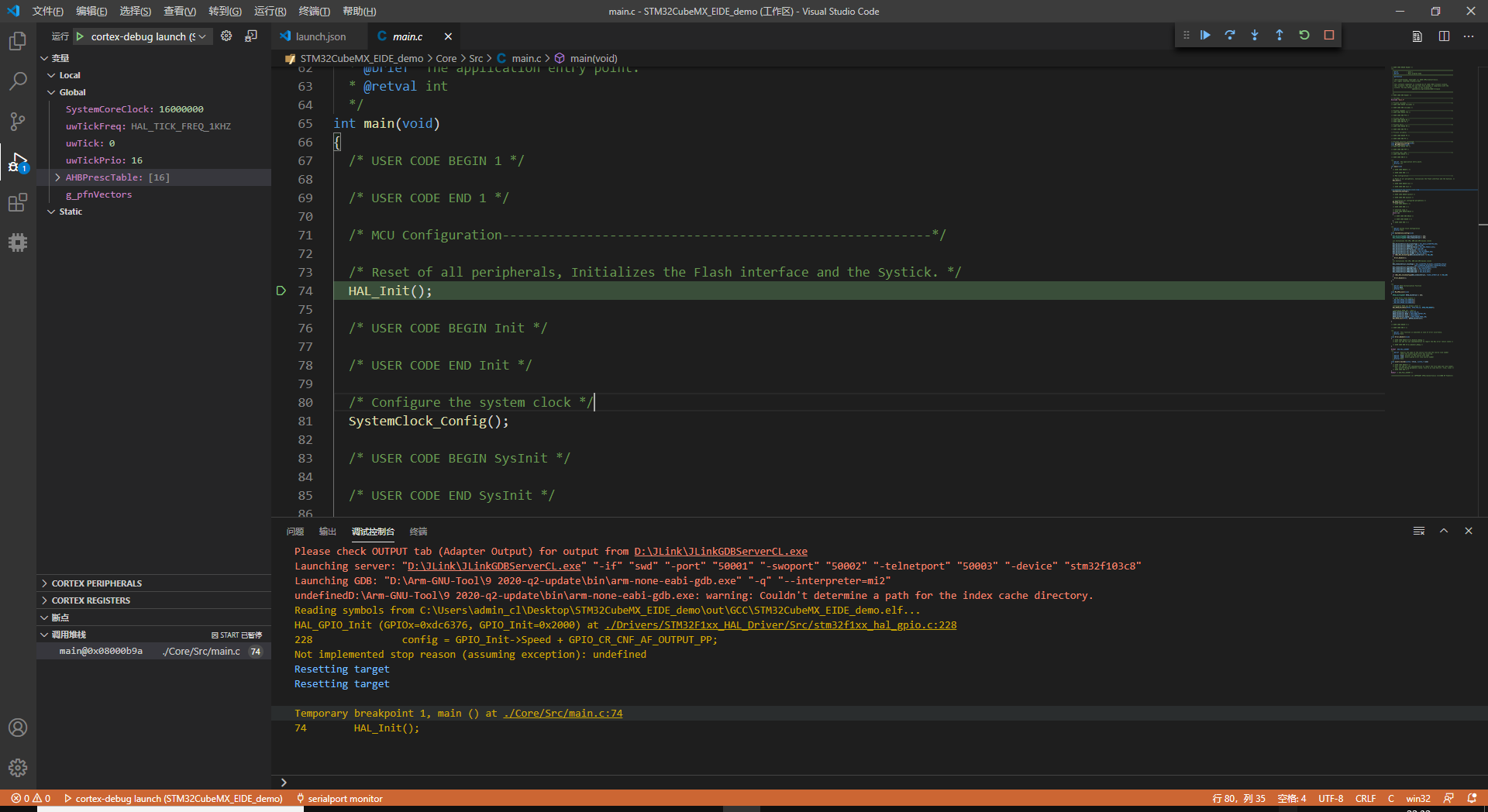Open the Source Control view

[17, 122]
